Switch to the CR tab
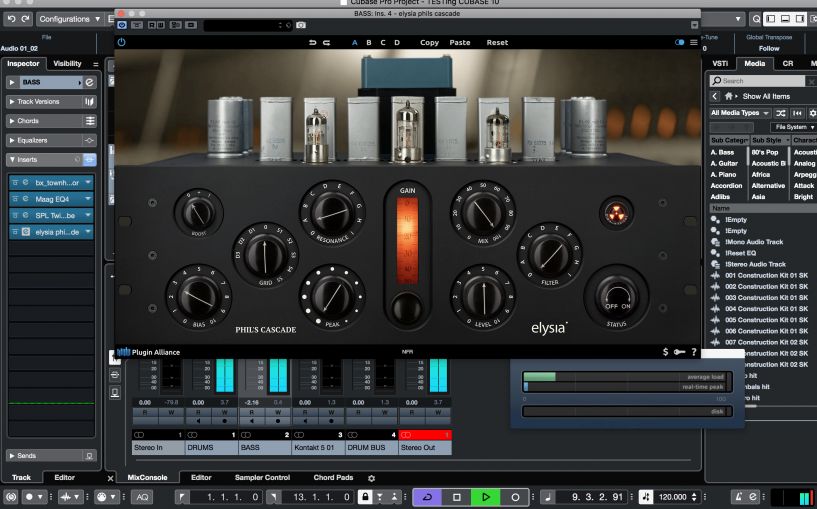The image size is (817, 509). pyautogui.click(x=788, y=64)
